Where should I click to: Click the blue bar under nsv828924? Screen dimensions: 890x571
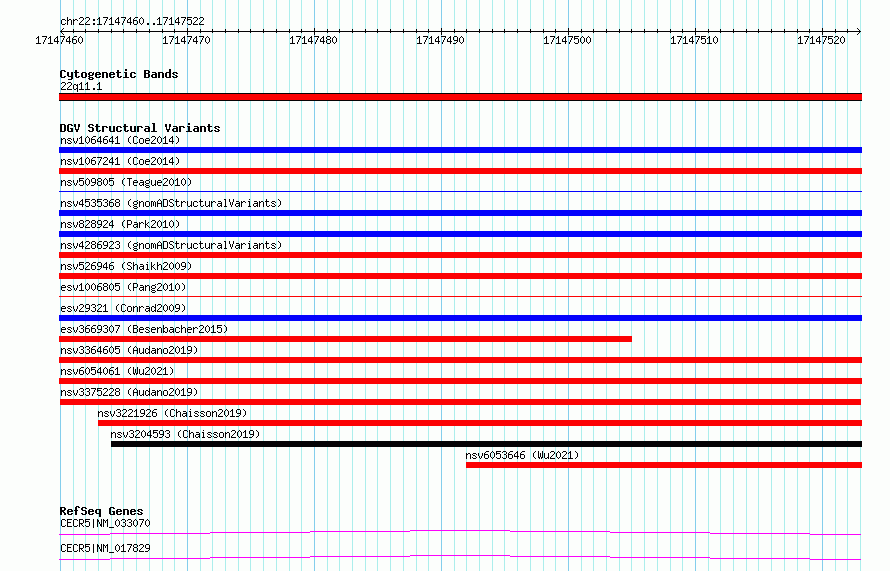click(460, 234)
